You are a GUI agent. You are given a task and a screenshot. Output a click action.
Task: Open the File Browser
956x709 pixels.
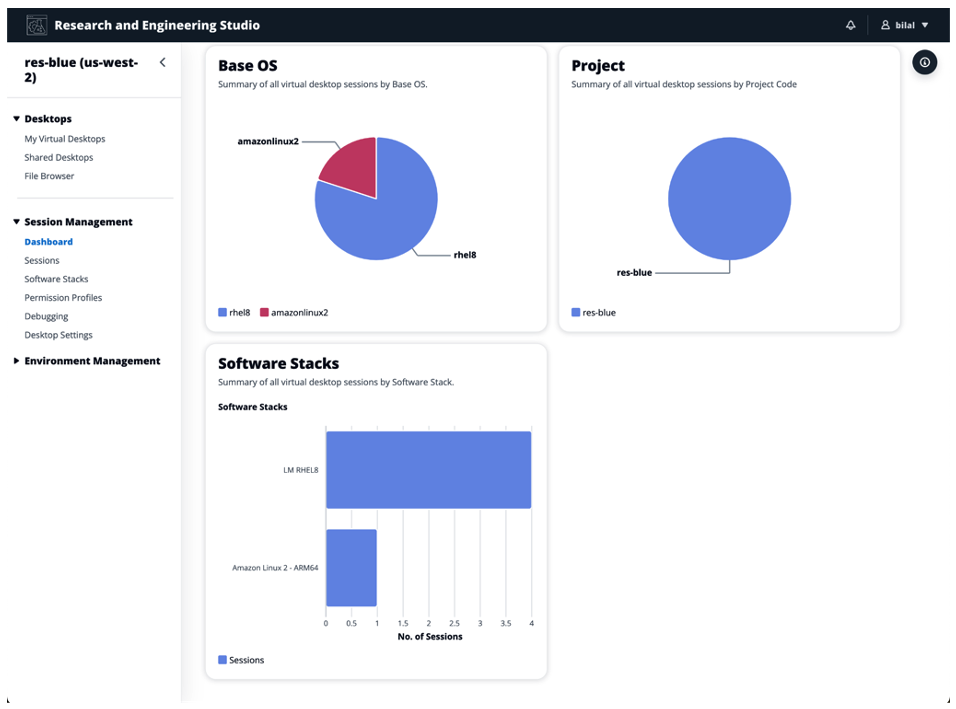coord(49,175)
